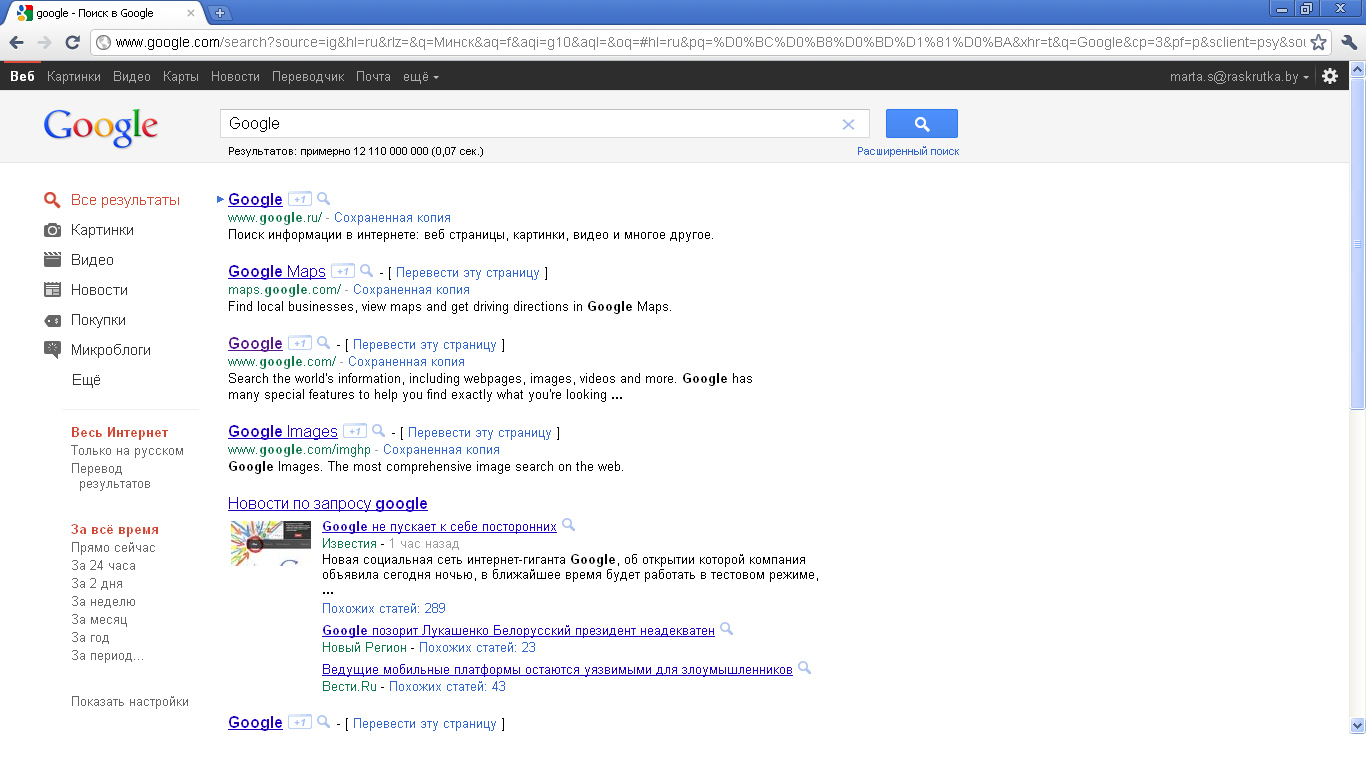Expand the 'ещё' dropdown in top bar
The width and height of the screenshot is (1366, 768).
click(420, 77)
